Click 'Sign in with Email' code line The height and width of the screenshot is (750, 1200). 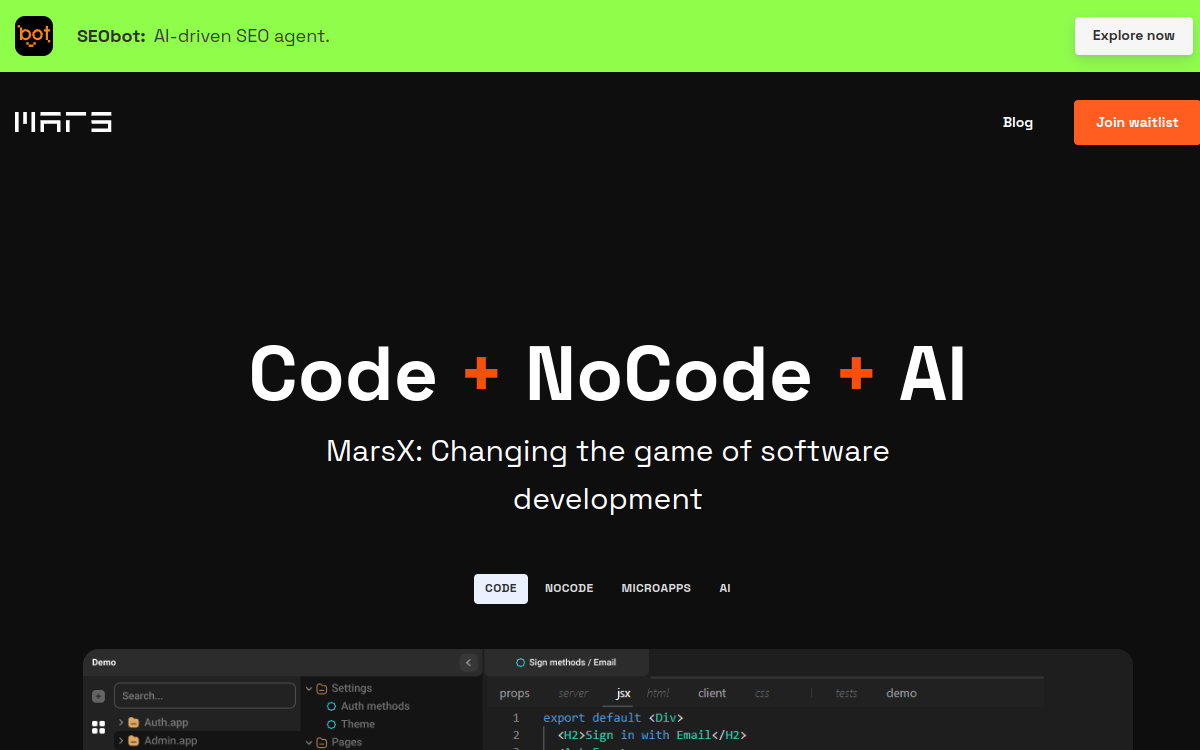(652, 735)
